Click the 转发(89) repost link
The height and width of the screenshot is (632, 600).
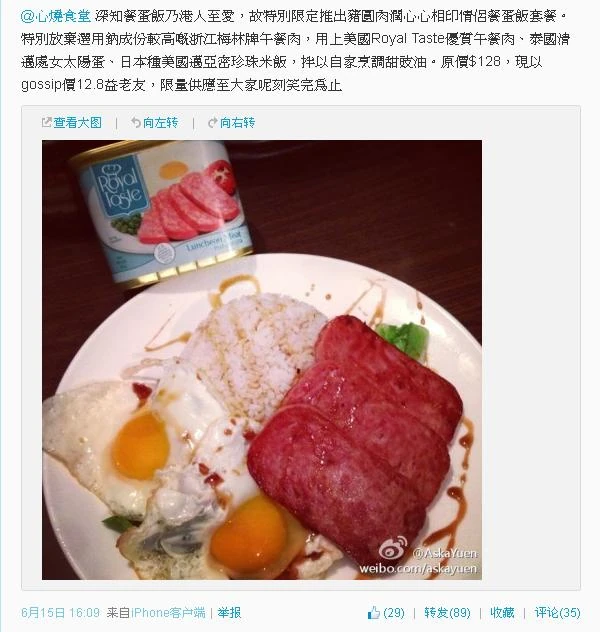click(x=447, y=613)
